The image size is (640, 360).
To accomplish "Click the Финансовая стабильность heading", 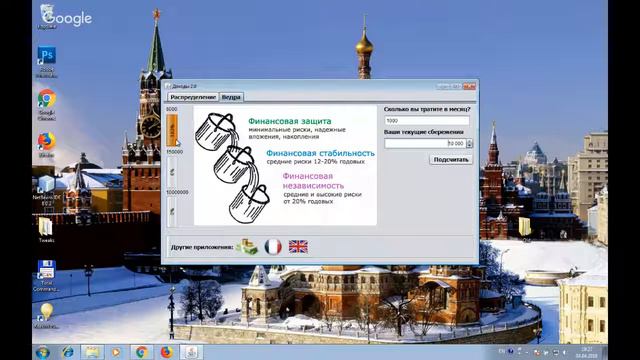I will [320, 153].
